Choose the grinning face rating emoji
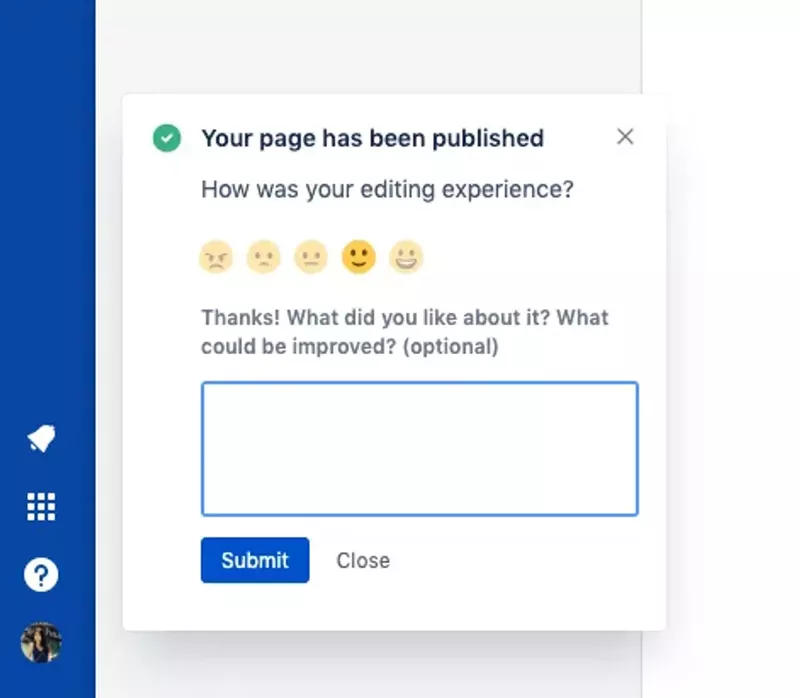Image resolution: width=800 pixels, height=698 pixels. 405,257
